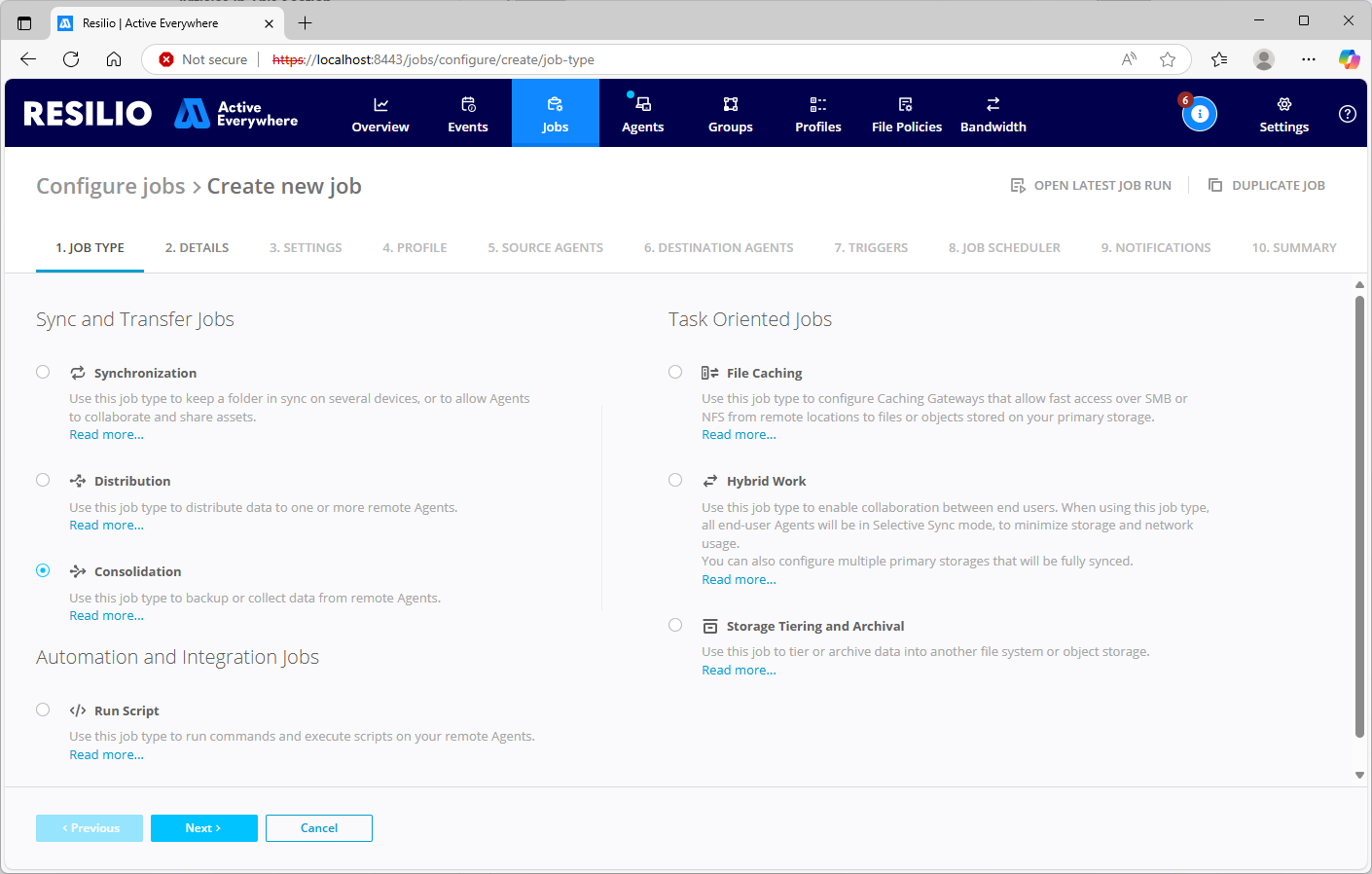Open File Policies page

click(906, 114)
